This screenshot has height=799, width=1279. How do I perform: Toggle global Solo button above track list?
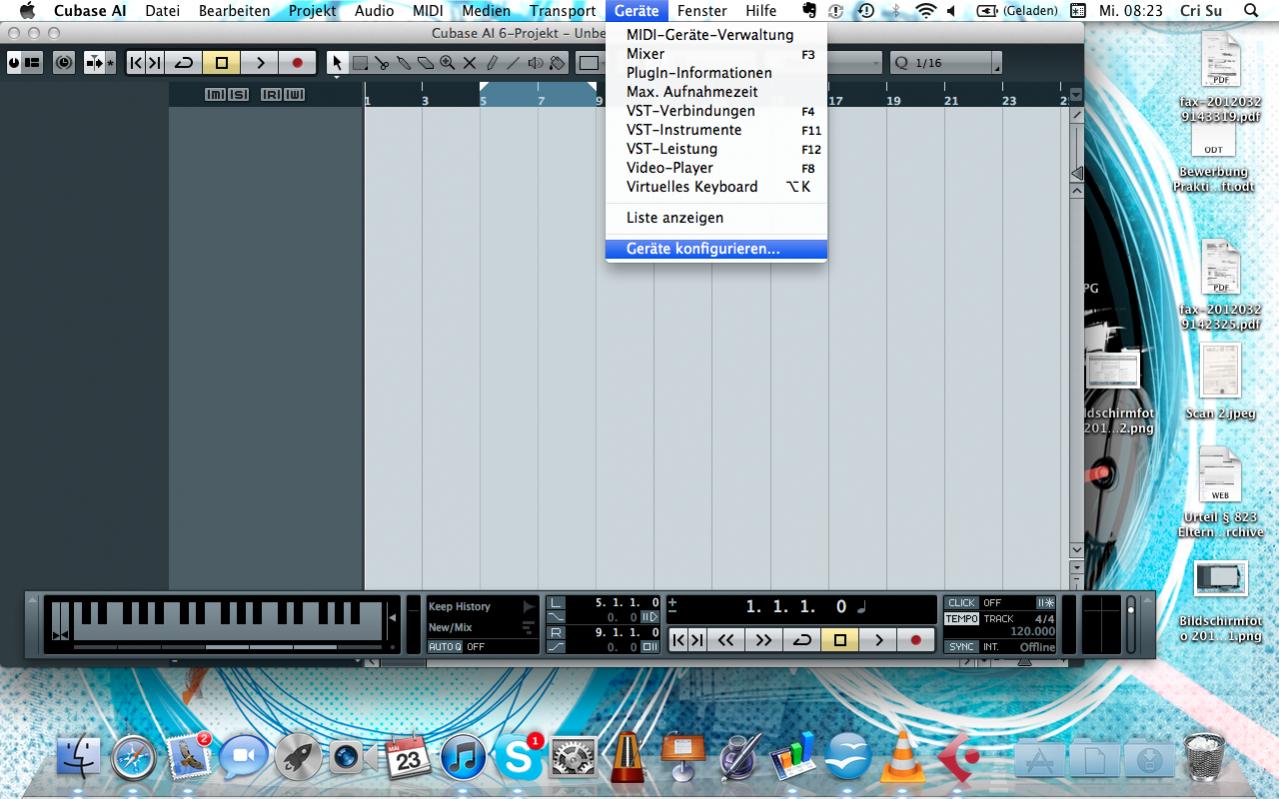[x=238, y=94]
